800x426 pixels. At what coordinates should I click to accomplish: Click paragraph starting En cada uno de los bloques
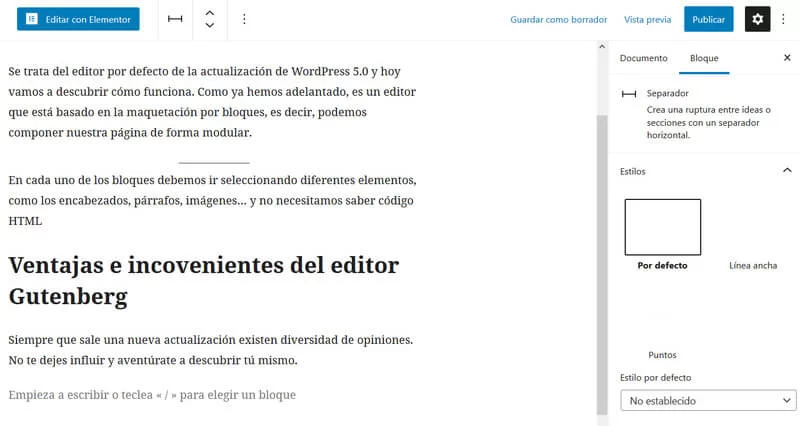212,201
